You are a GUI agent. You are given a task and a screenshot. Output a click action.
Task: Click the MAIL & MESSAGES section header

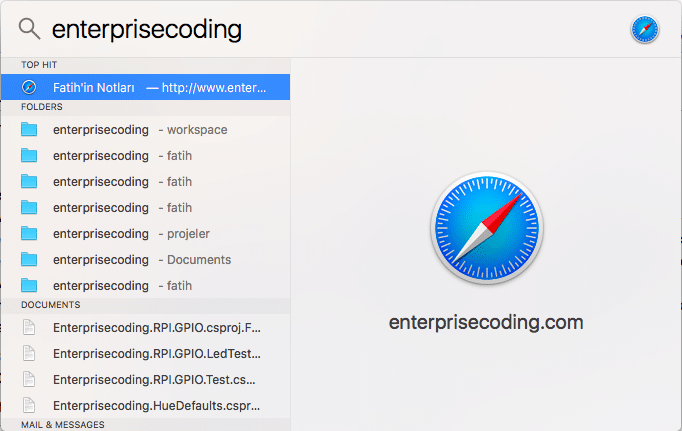pos(63,424)
